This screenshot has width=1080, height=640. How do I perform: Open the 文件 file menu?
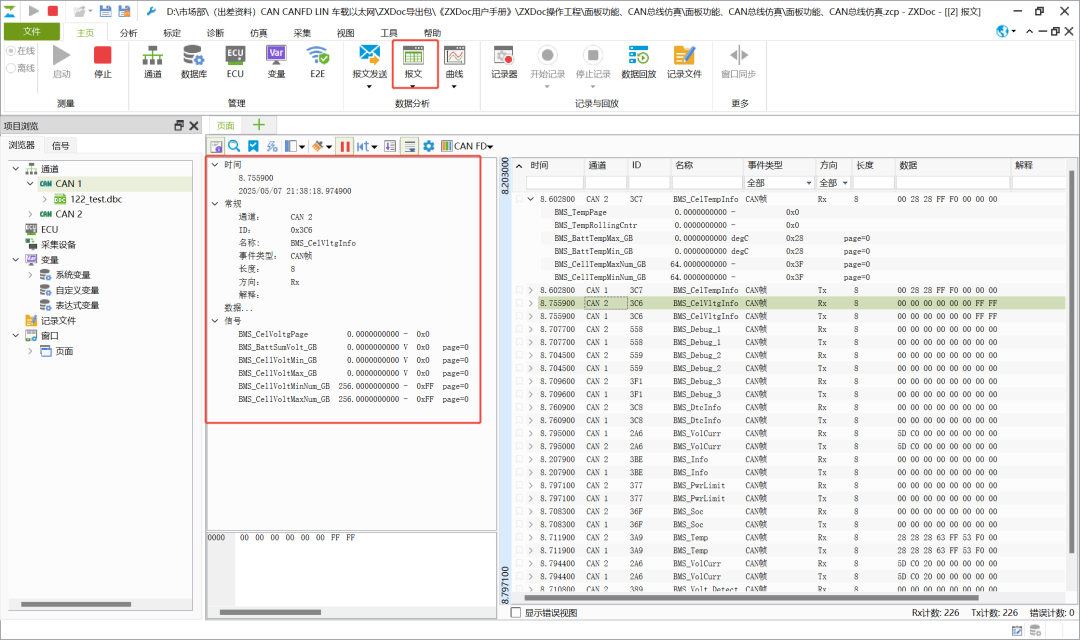coord(32,32)
